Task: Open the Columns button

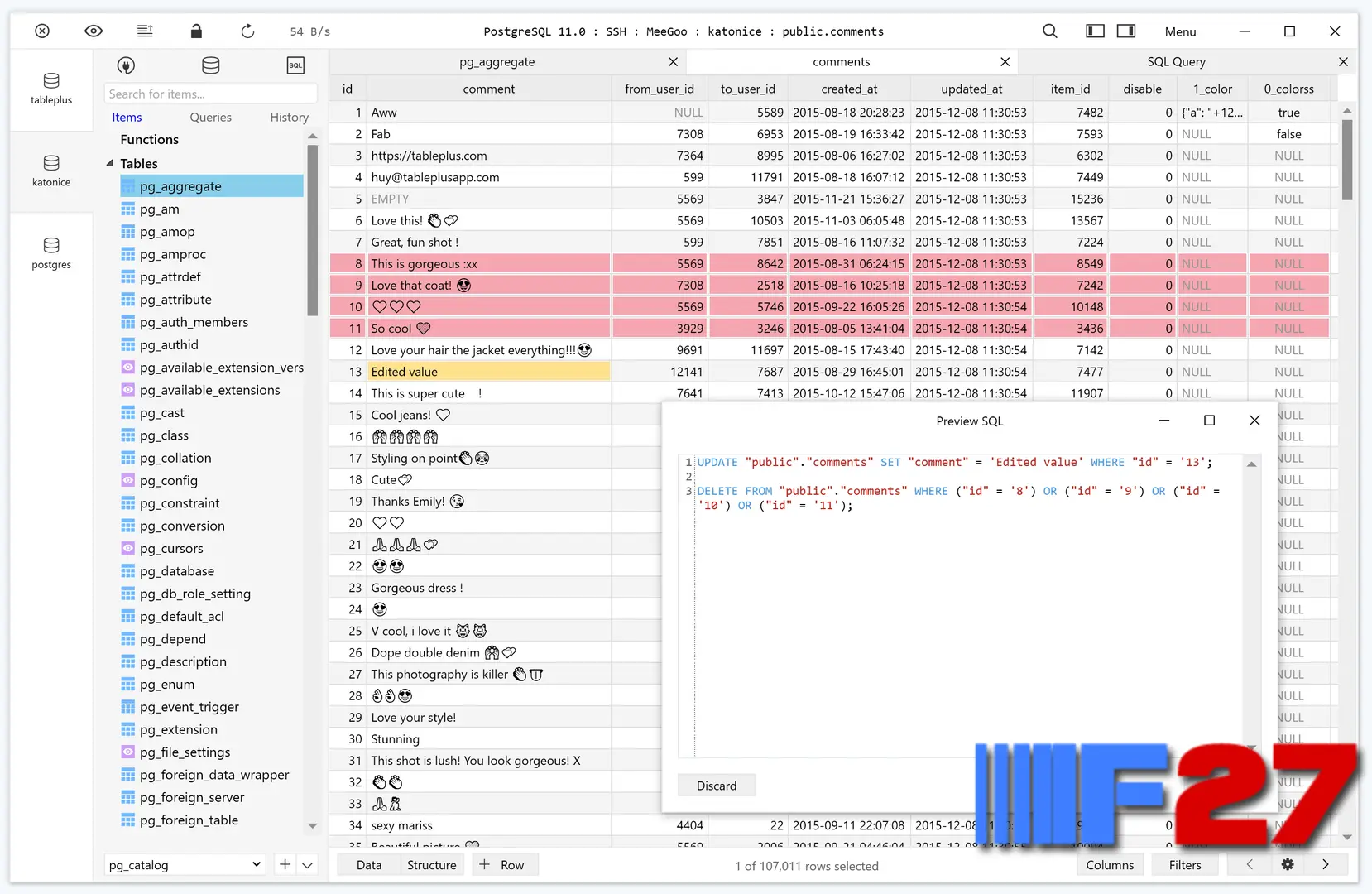Action: (x=1110, y=865)
